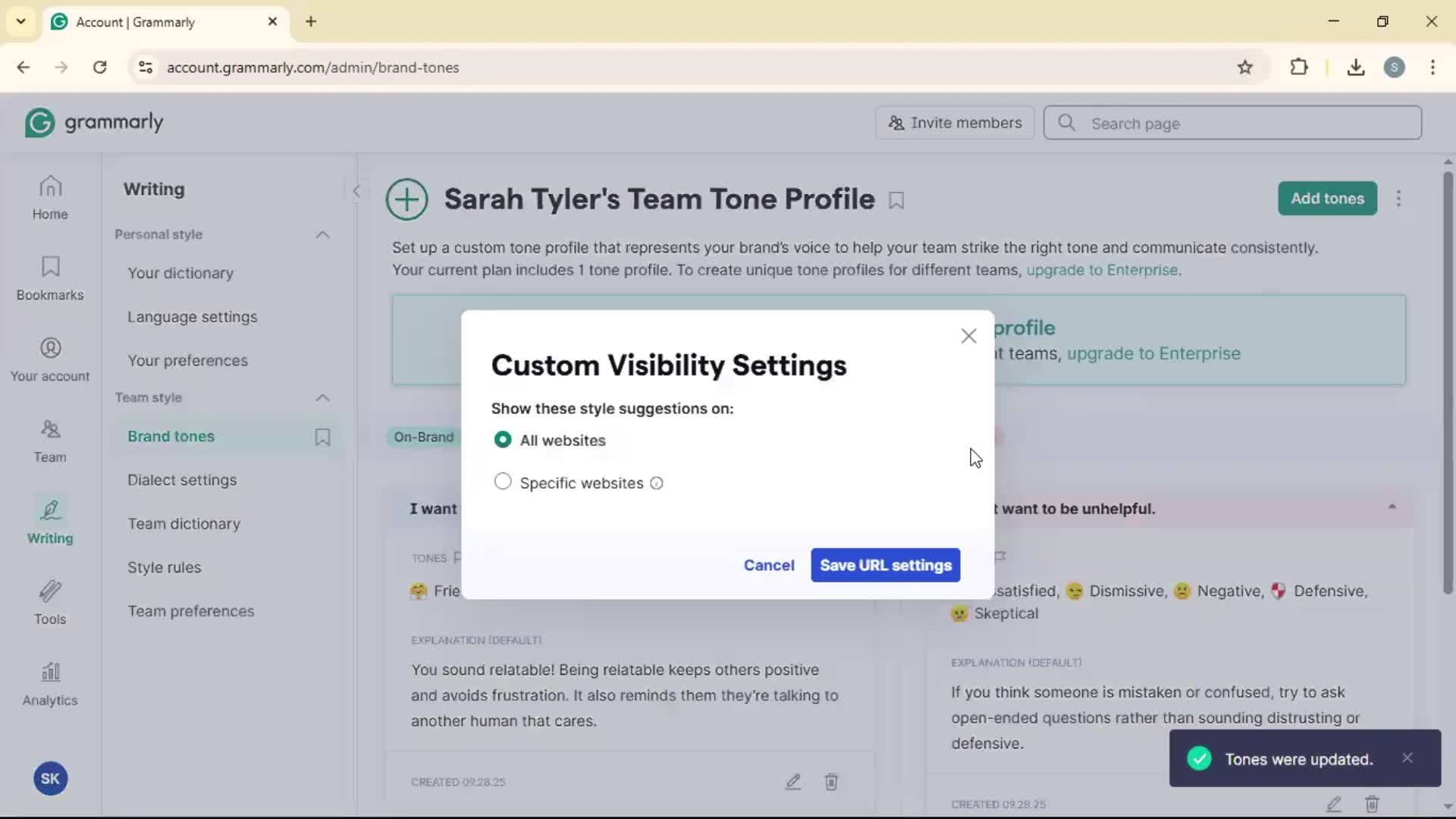Click the info icon beside Specific websites
1456x819 pixels.
point(657,484)
